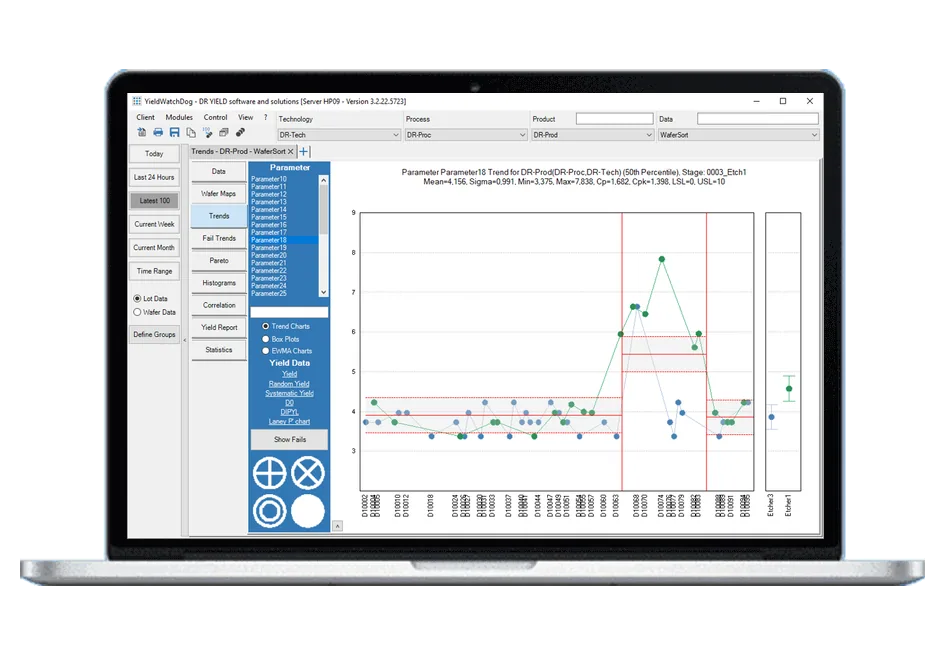The width and height of the screenshot is (945, 655).
Task: Click the parameter list scroll-up arrow
Action: pyautogui.click(x=324, y=180)
